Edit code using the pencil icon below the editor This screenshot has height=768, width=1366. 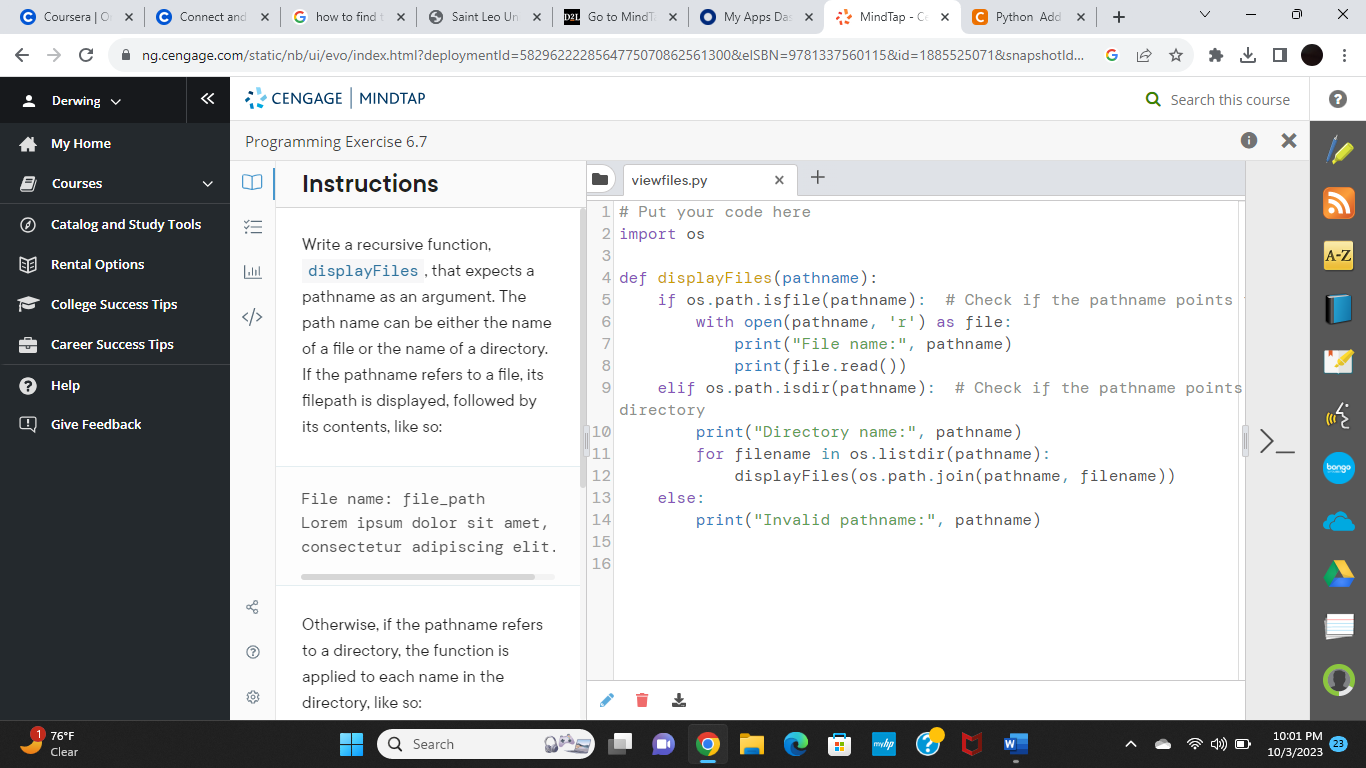[x=607, y=700]
